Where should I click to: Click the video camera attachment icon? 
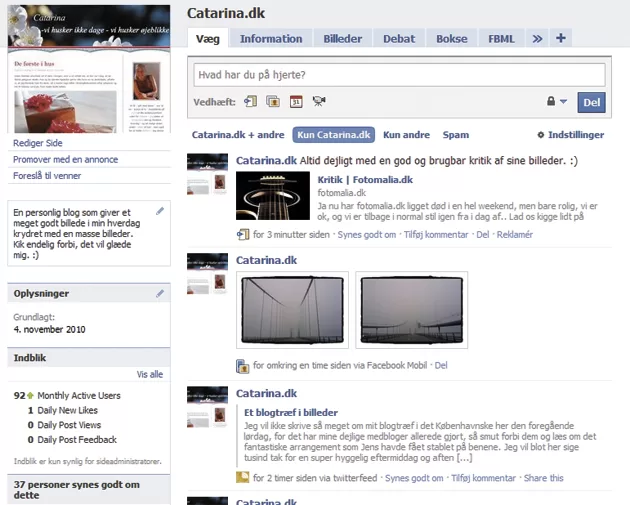coord(319,101)
